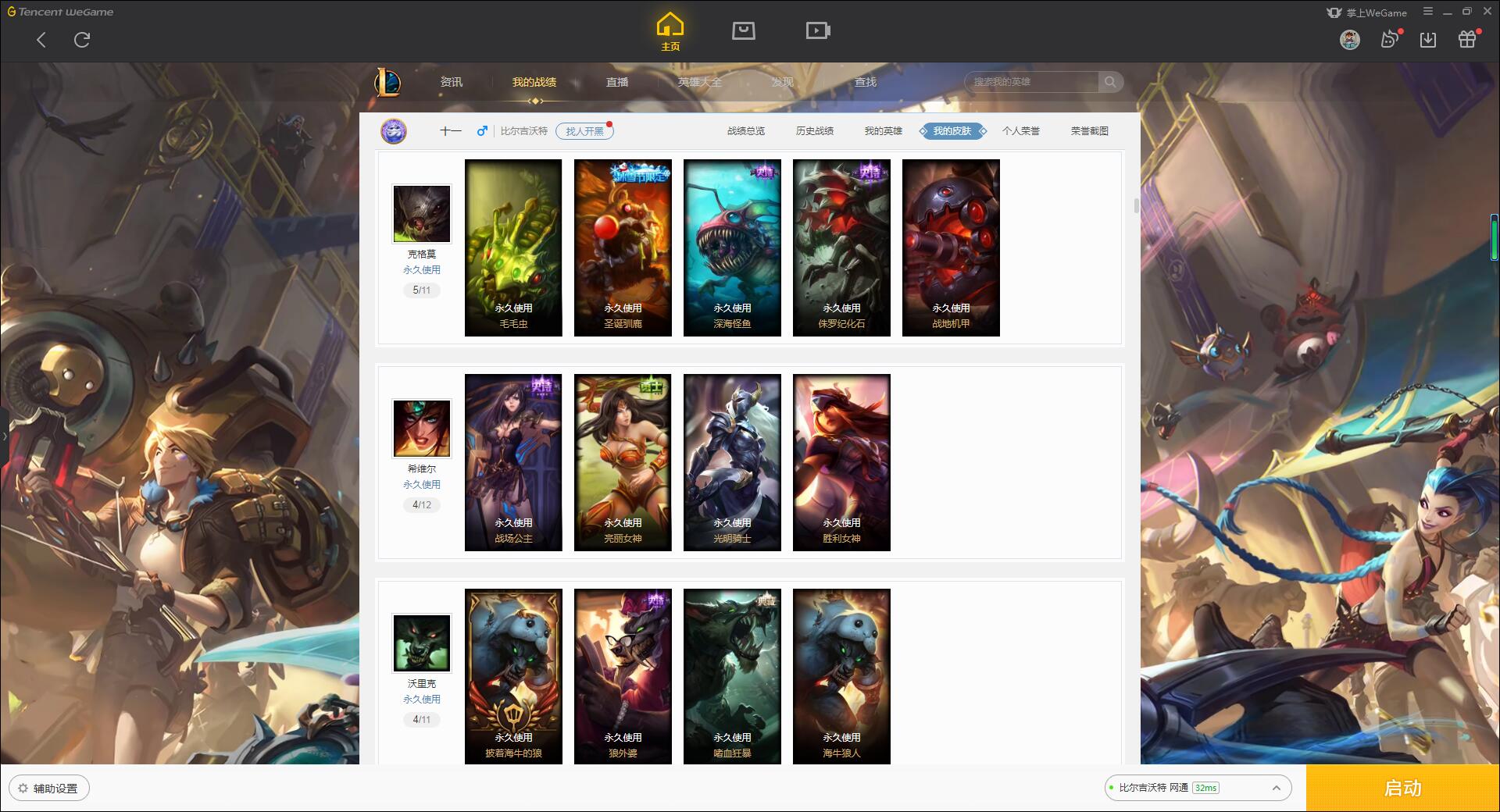Click gear icon in 辅助设置
Screen dimensions: 1500x812
tap(23, 789)
